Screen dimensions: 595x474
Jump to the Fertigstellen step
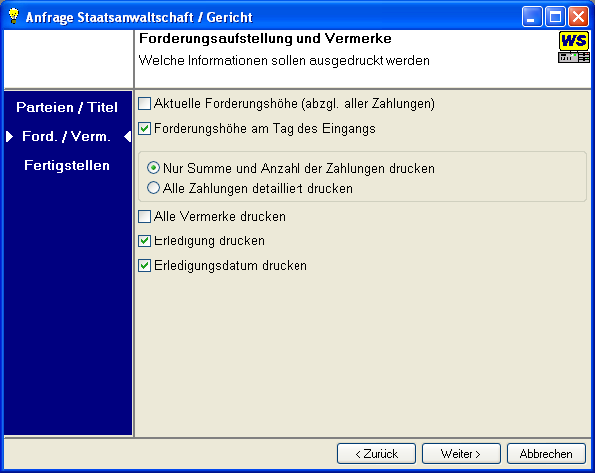(67, 165)
